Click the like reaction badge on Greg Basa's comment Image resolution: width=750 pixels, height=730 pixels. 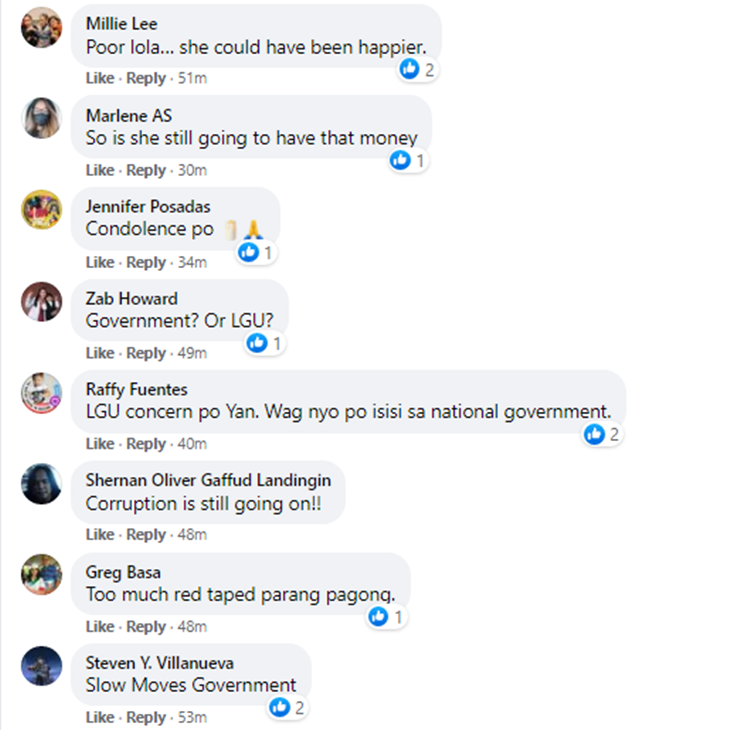pos(387,617)
